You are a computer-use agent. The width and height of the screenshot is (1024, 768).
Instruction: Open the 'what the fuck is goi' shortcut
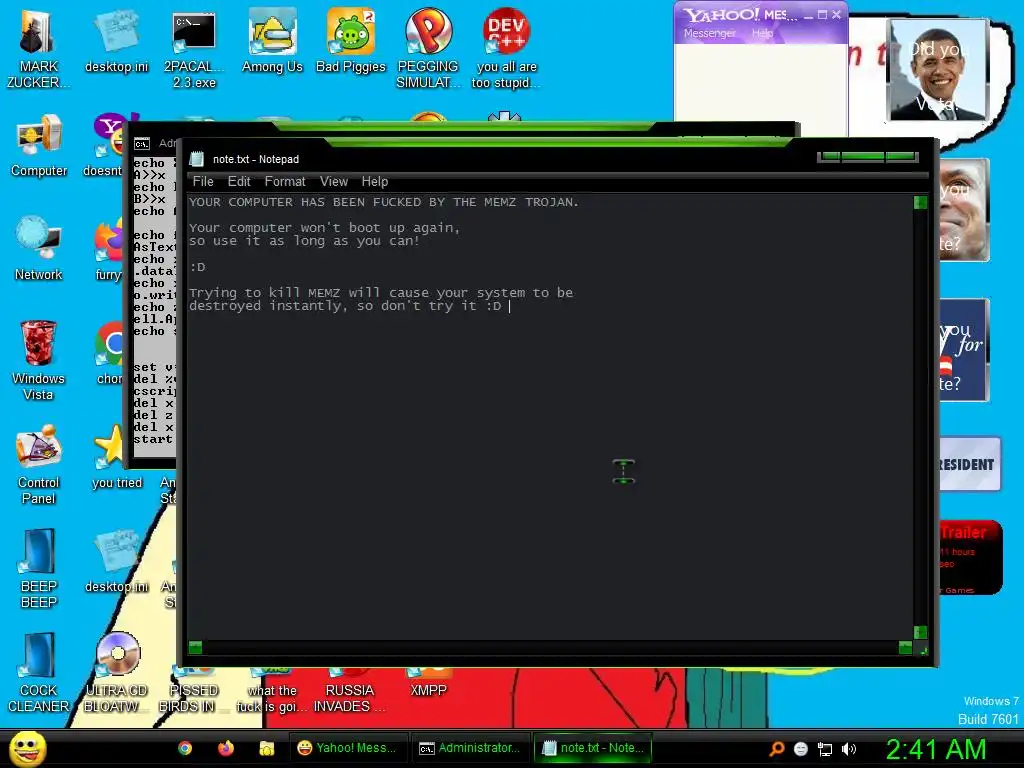(x=271, y=691)
